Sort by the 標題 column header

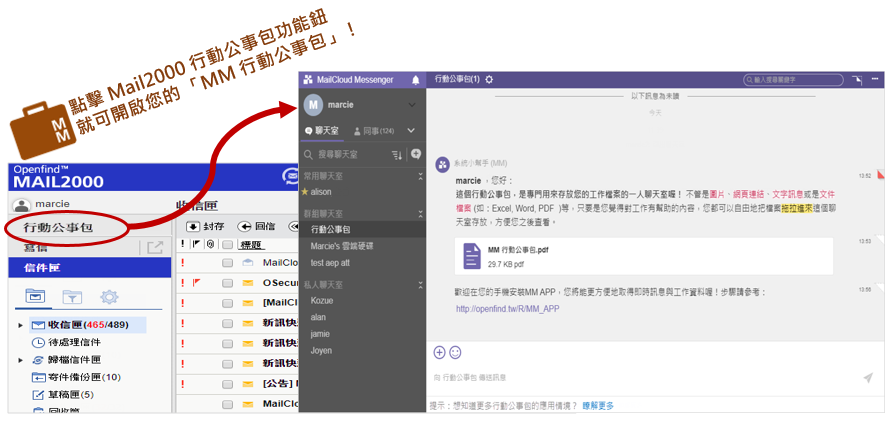249,244
